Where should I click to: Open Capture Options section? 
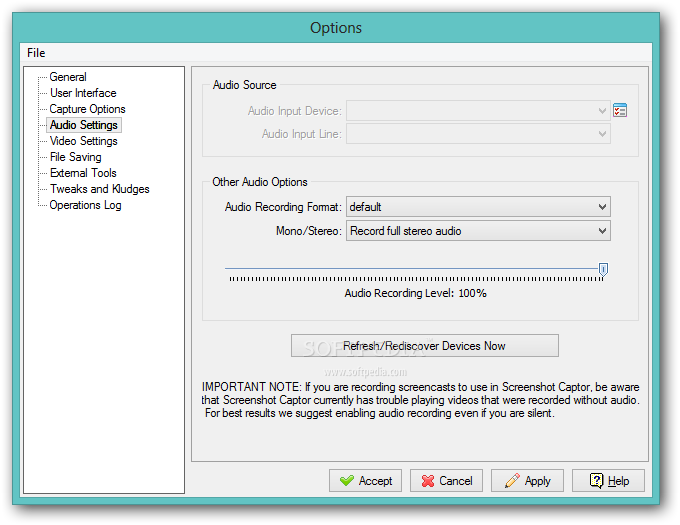coord(87,109)
